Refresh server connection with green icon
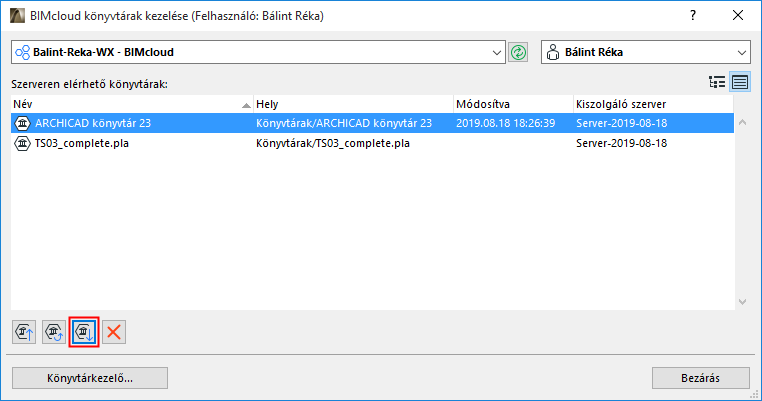 (x=518, y=52)
